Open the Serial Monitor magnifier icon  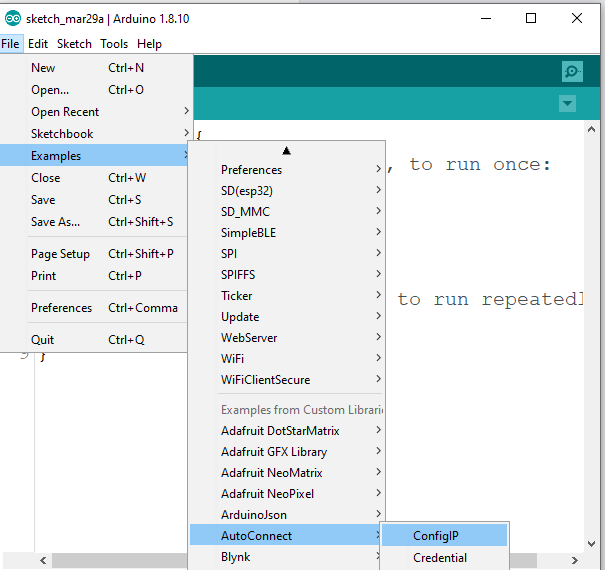click(572, 71)
